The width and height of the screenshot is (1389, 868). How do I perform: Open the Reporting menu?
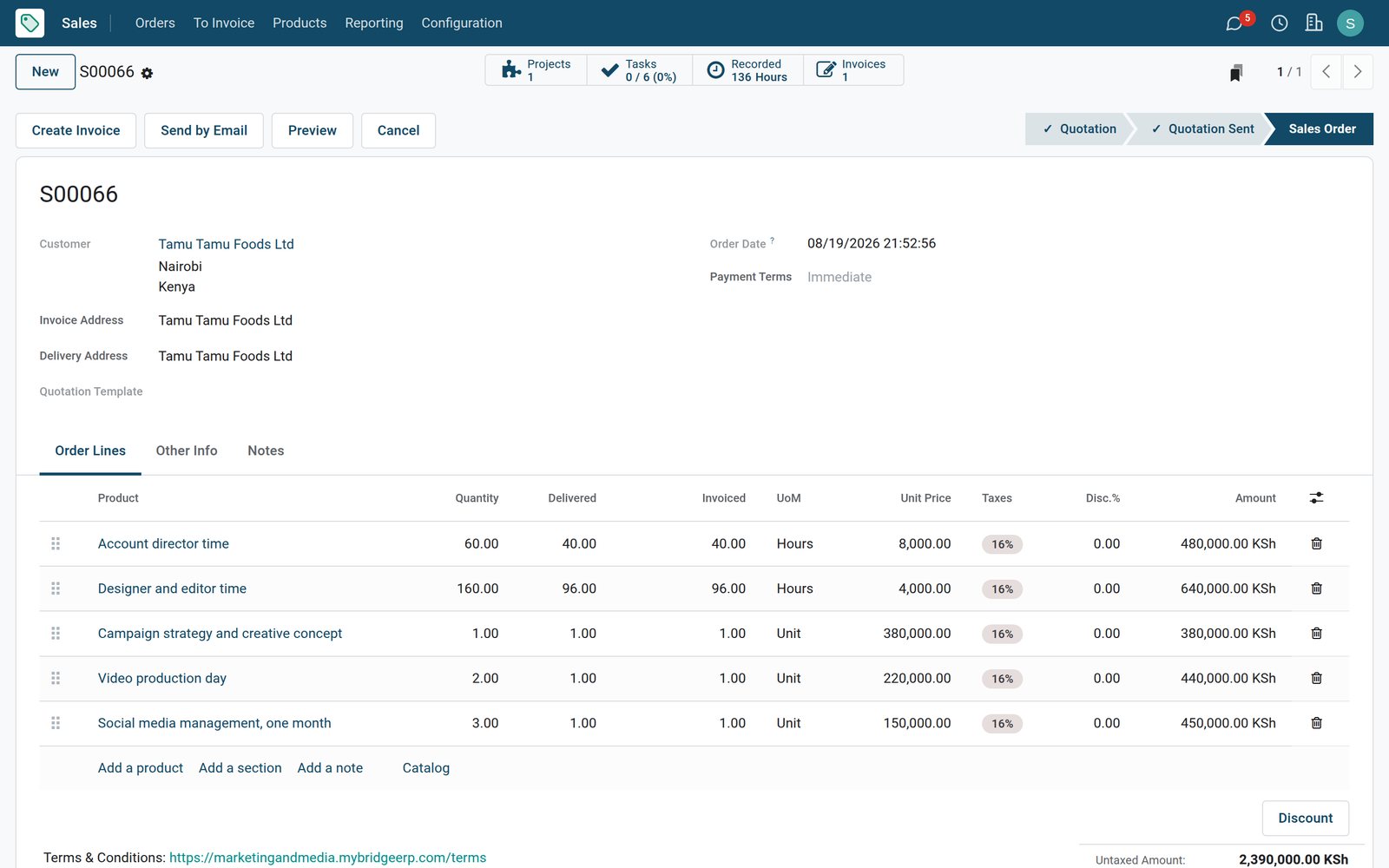[374, 23]
